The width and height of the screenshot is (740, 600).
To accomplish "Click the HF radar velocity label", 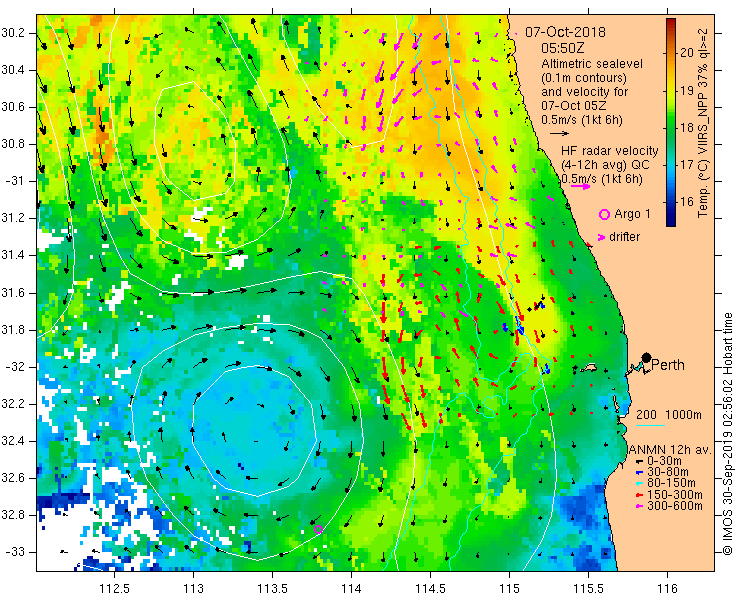I will 610,151.
